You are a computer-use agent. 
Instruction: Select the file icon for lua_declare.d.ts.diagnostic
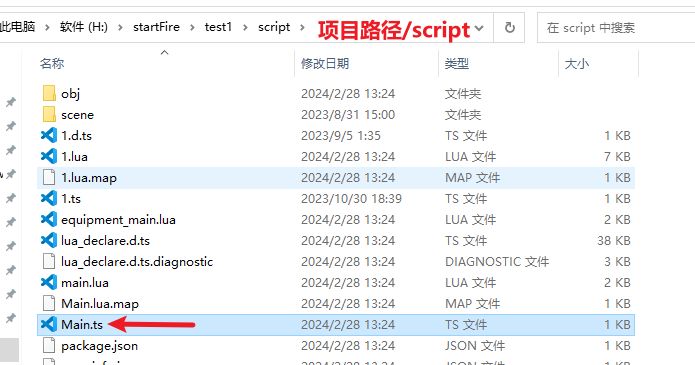click(x=49, y=261)
